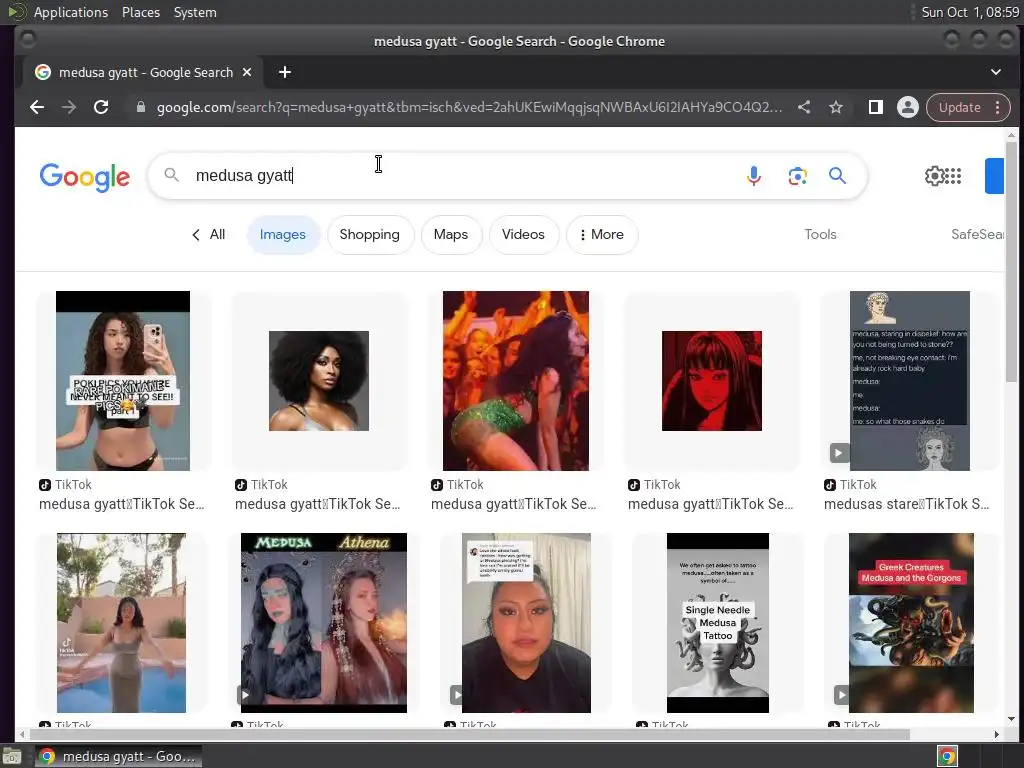This screenshot has height=768, width=1024.
Task: Switch to the Maps filter
Action: point(451,234)
